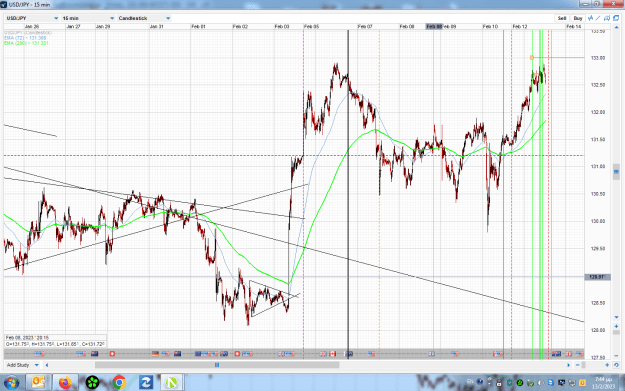The image size is (625, 391).
Task: Click the EMA (72) legend label
Action: pyautogui.click(x=26, y=38)
